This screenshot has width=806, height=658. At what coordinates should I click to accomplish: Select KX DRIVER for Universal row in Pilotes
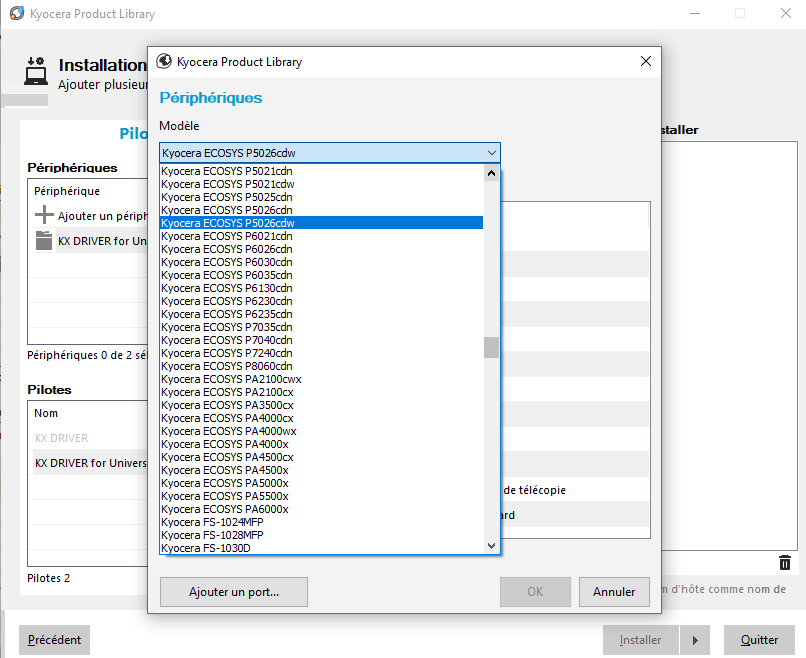coord(90,463)
